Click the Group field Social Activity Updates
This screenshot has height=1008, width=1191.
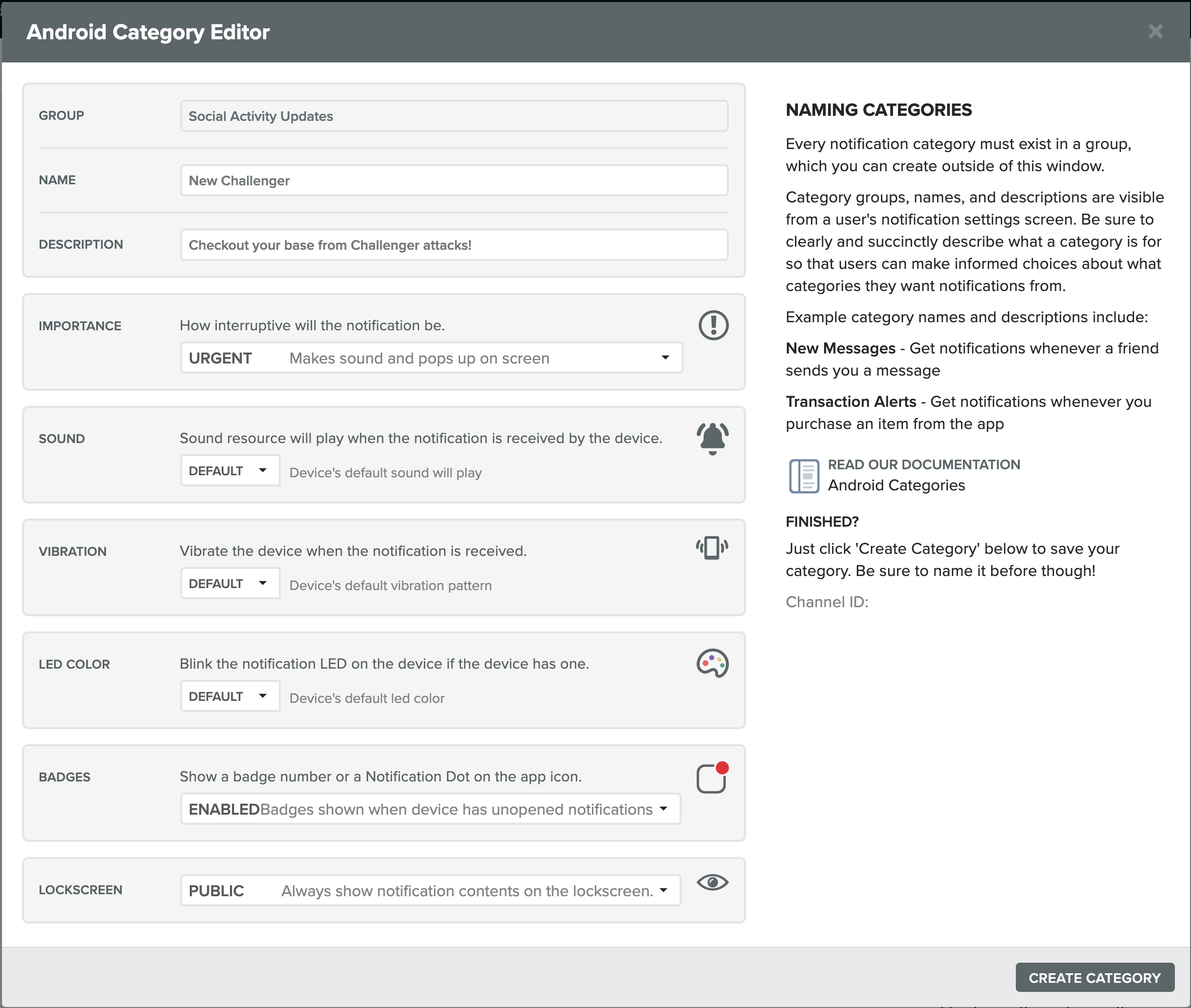pyautogui.click(x=454, y=116)
